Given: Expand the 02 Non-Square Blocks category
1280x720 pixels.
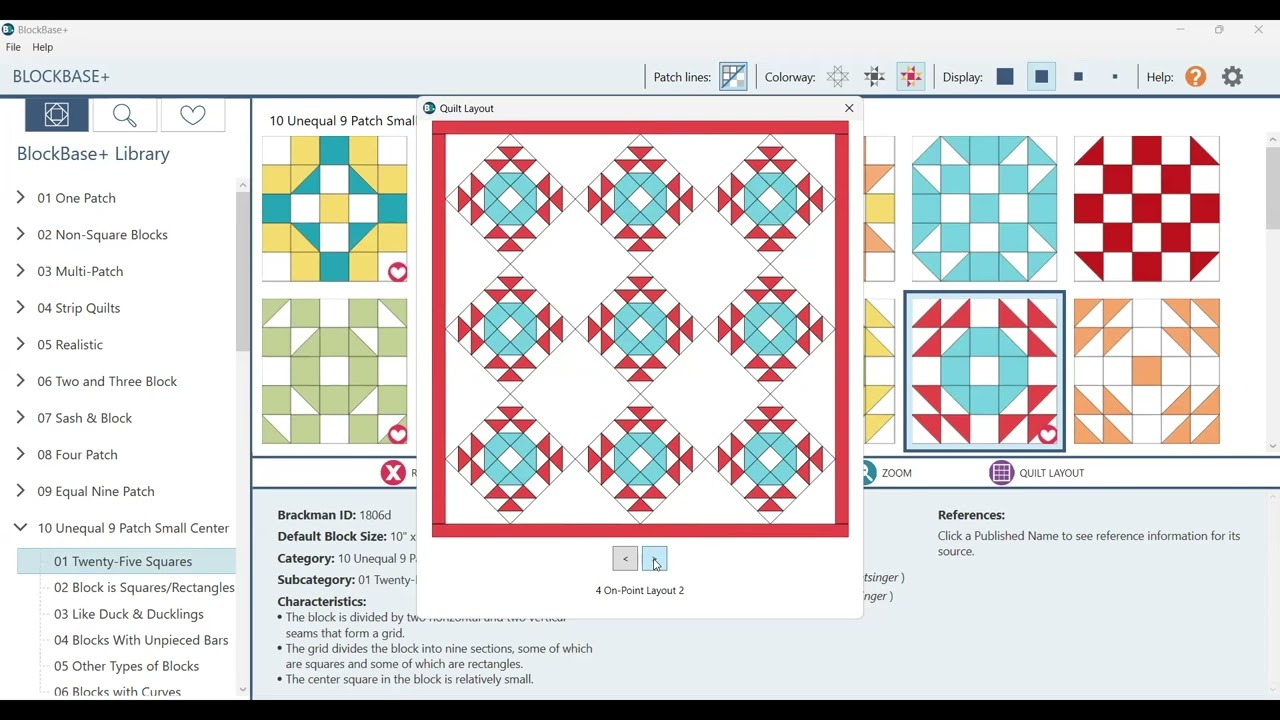Looking at the screenshot, I should (20, 234).
